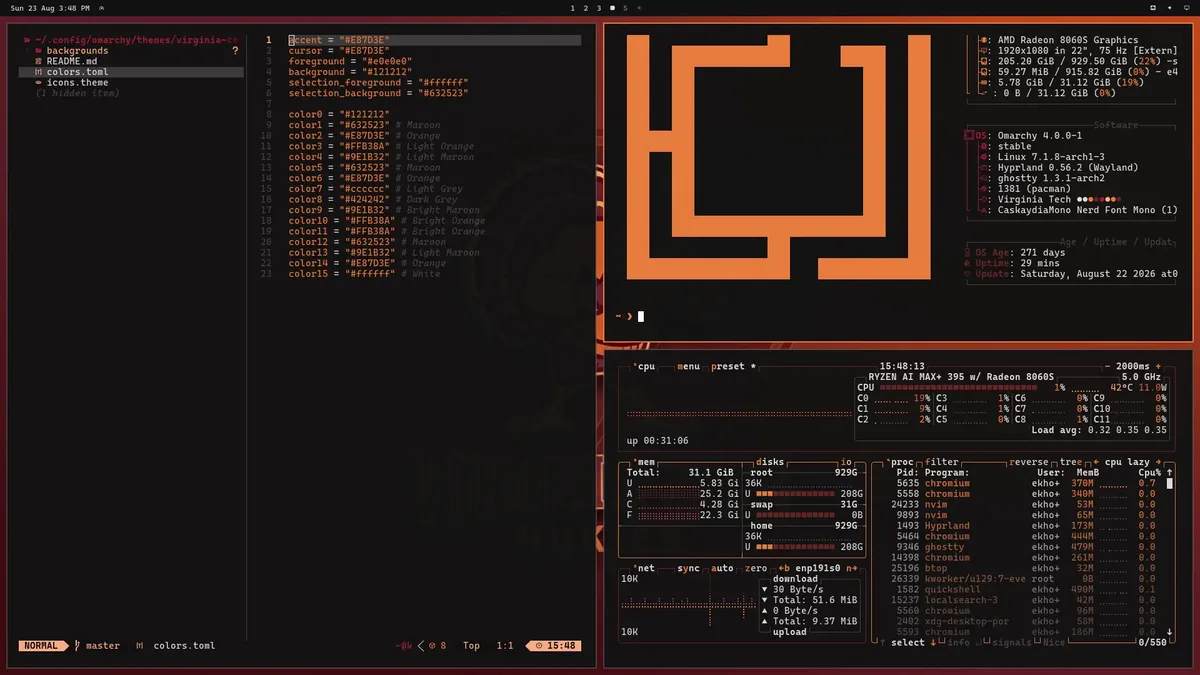
Task: Toggle the cpu box label in btop
Action: pyautogui.click(x=646, y=367)
